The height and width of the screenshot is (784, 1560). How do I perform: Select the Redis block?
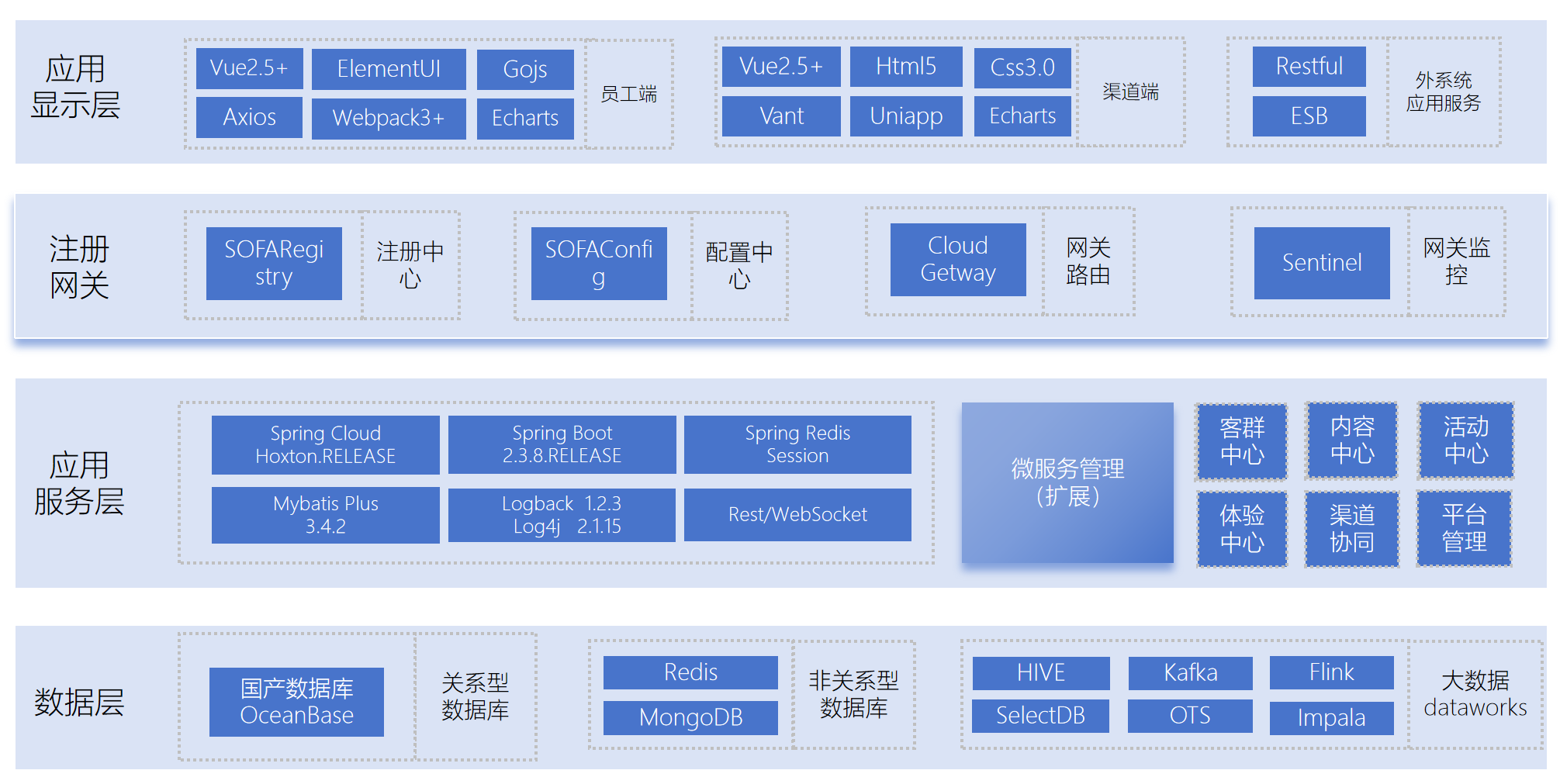(690, 672)
